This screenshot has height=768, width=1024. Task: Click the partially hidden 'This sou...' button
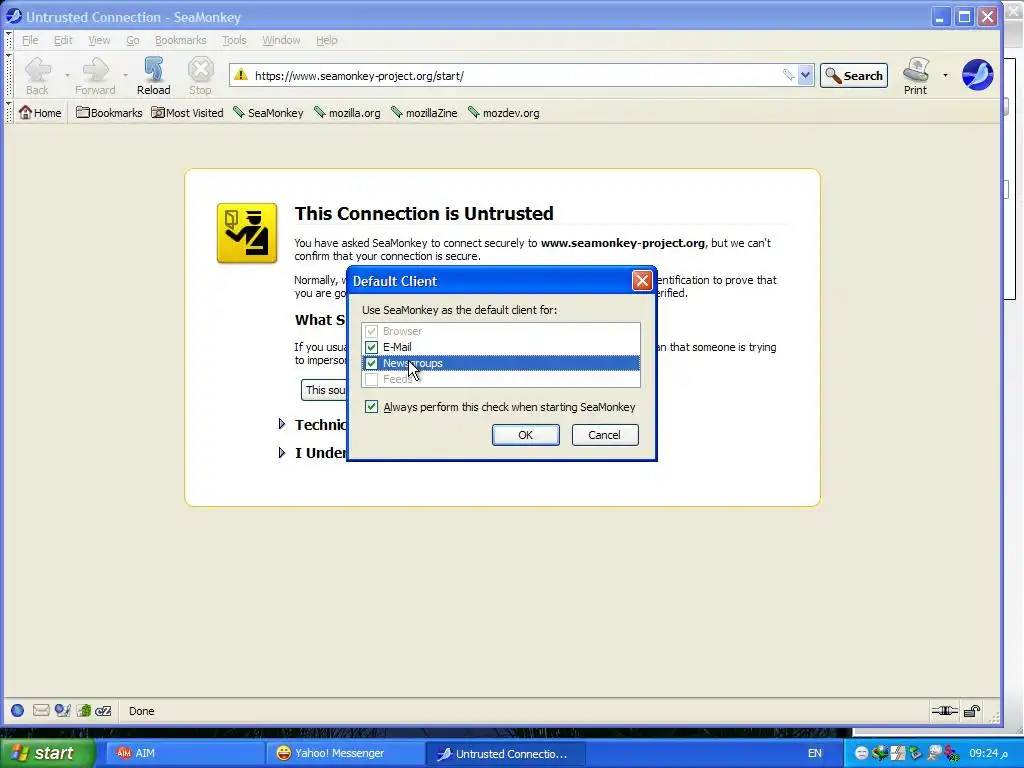pyautogui.click(x=324, y=390)
